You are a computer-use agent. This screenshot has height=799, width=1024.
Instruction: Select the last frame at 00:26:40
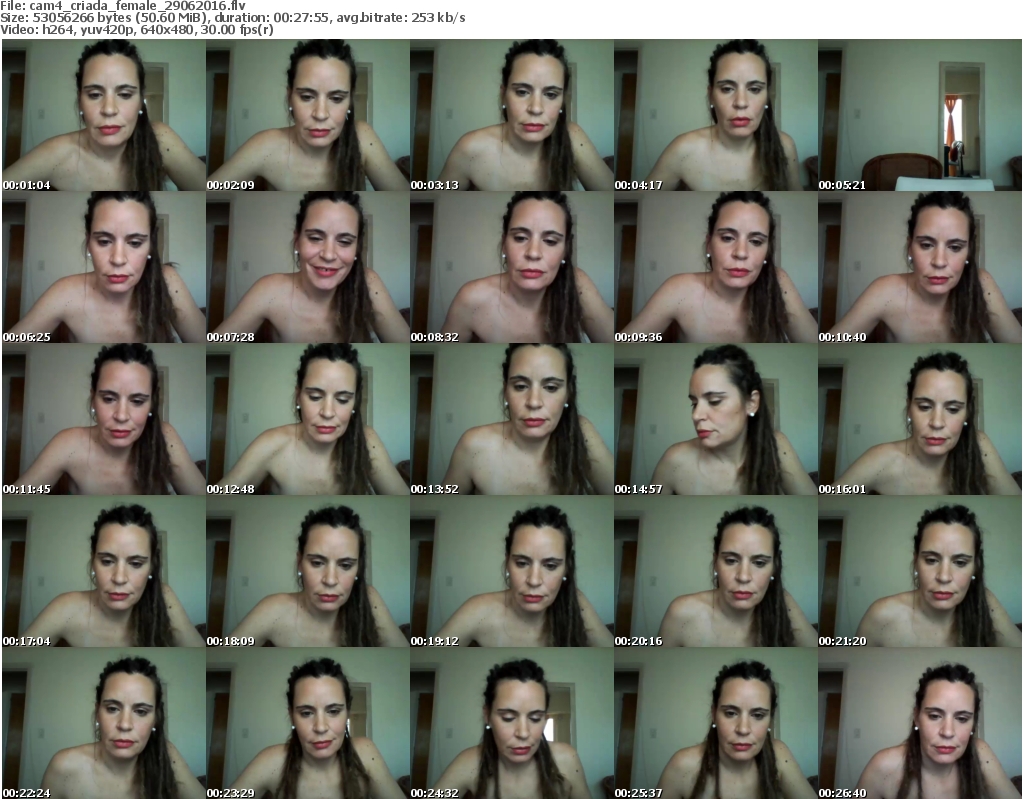tap(920, 723)
